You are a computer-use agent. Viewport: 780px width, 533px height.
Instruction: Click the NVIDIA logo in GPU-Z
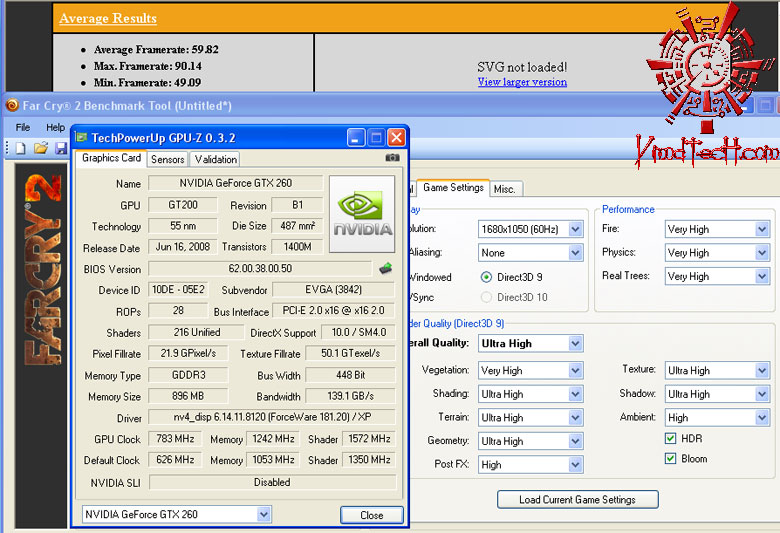[x=362, y=214]
